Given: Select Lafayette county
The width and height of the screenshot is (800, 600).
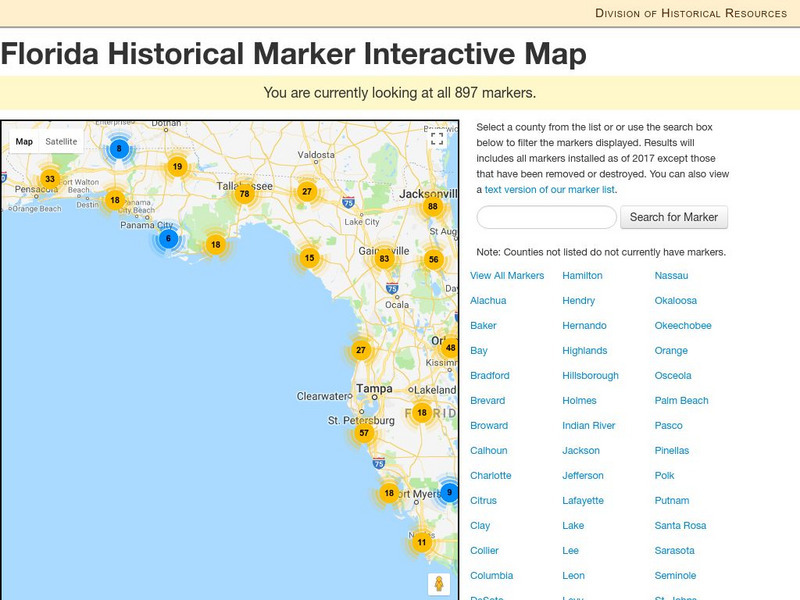Looking at the screenshot, I should click(583, 501).
